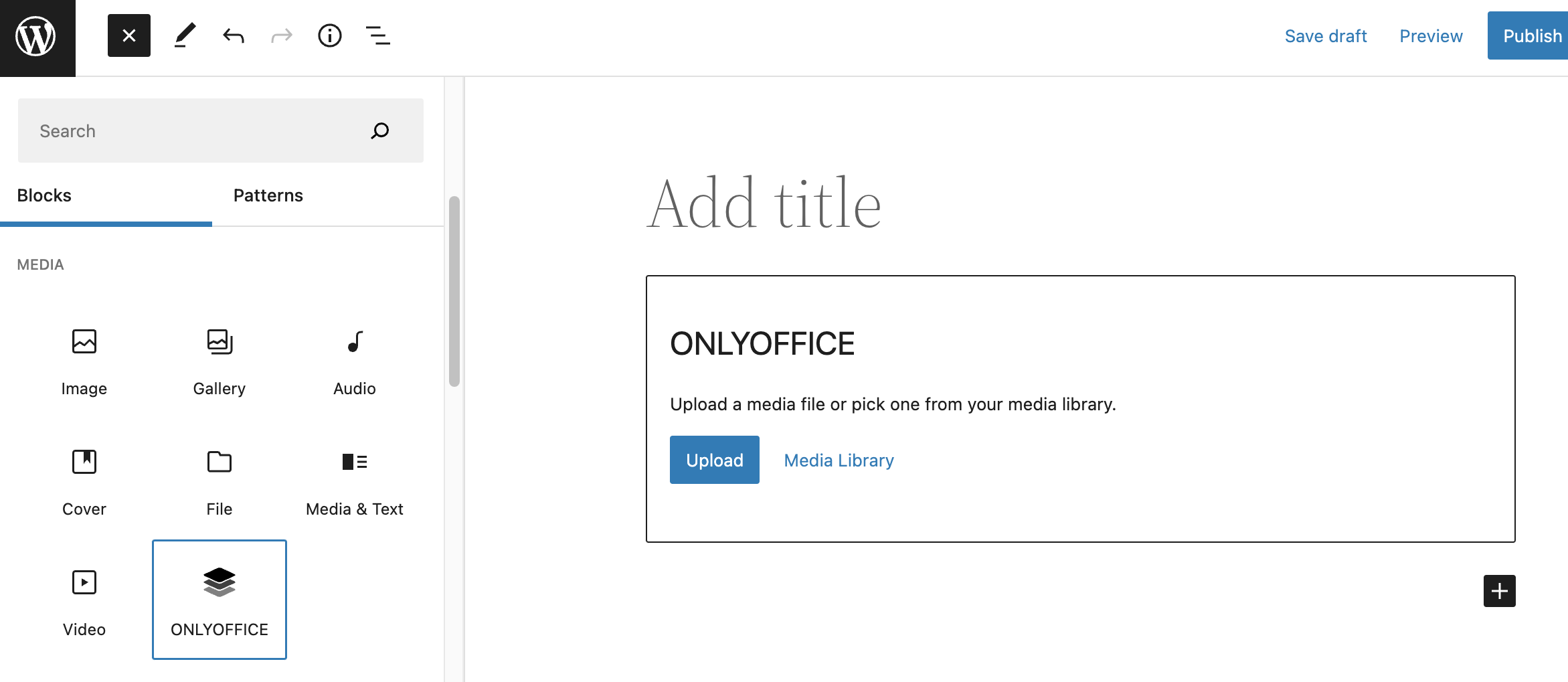Open the editor details panel
Viewport: 1568px width, 682px height.
click(329, 35)
